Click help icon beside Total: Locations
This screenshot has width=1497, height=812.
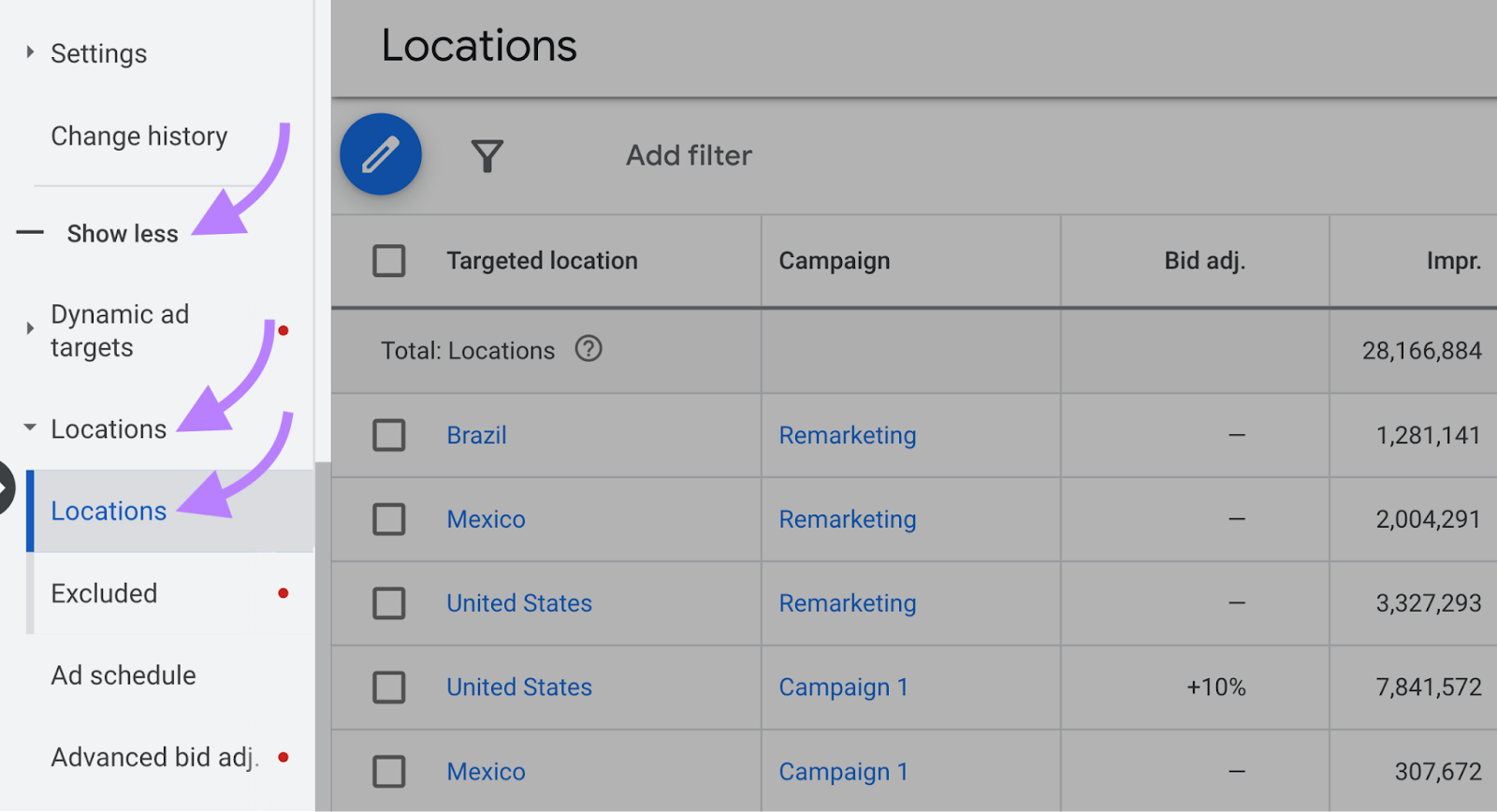pyautogui.click(x=588, y=349)
